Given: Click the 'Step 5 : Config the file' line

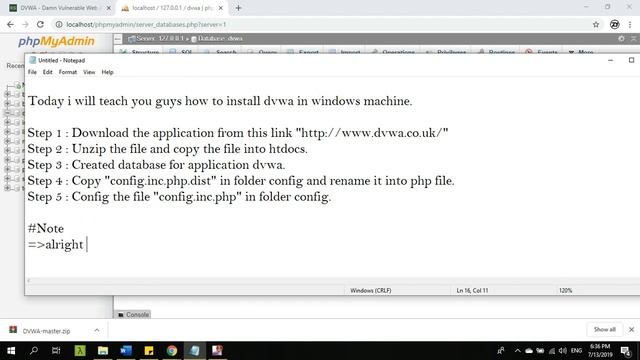Looking at the screenshot, I should pyautogui.click(x=179, y=197).
